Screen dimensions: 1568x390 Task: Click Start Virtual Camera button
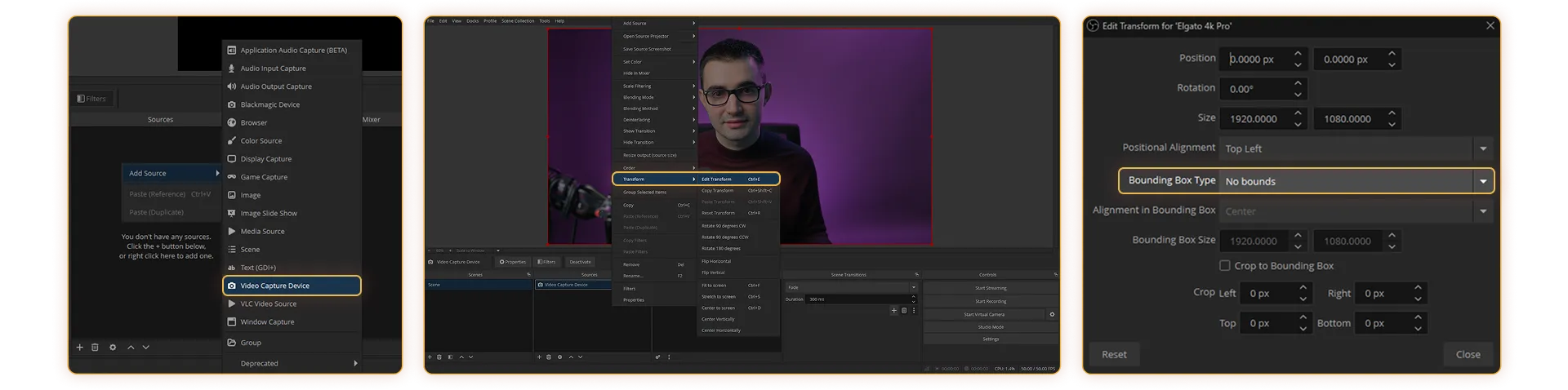coord(984,314)
